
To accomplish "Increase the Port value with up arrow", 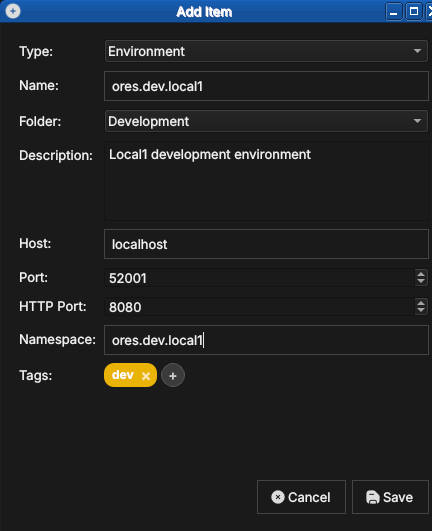I will click(x=421, y=274).
